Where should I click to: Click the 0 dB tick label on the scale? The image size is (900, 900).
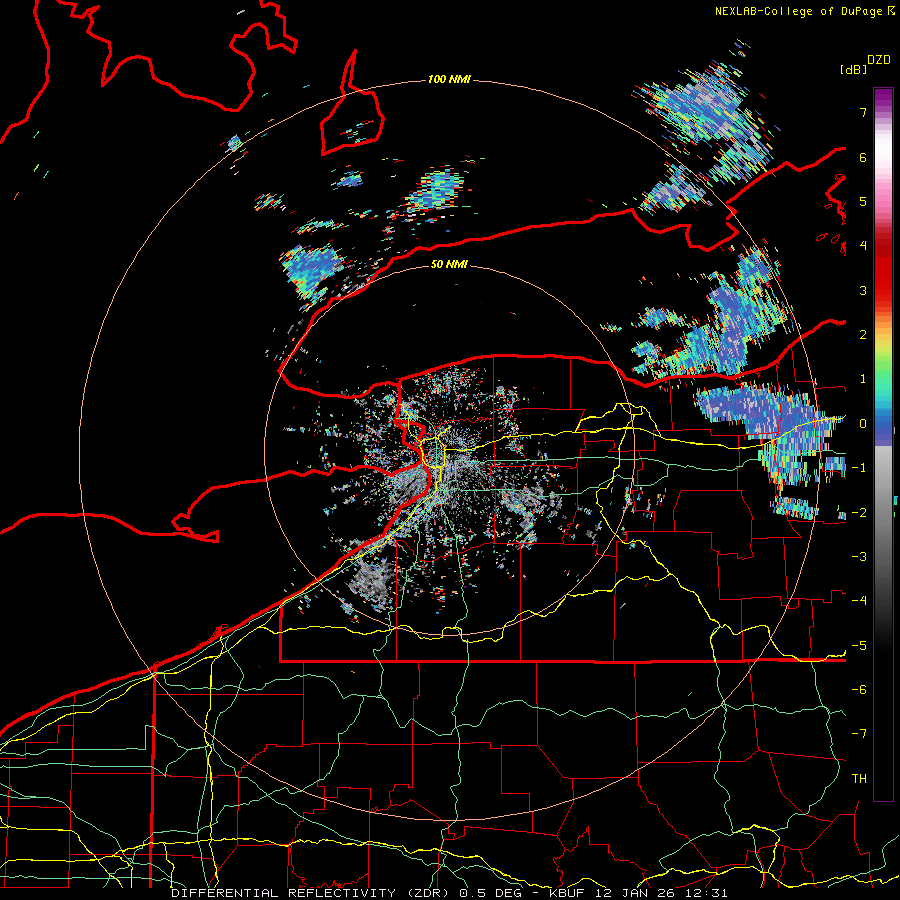[863, 424]
